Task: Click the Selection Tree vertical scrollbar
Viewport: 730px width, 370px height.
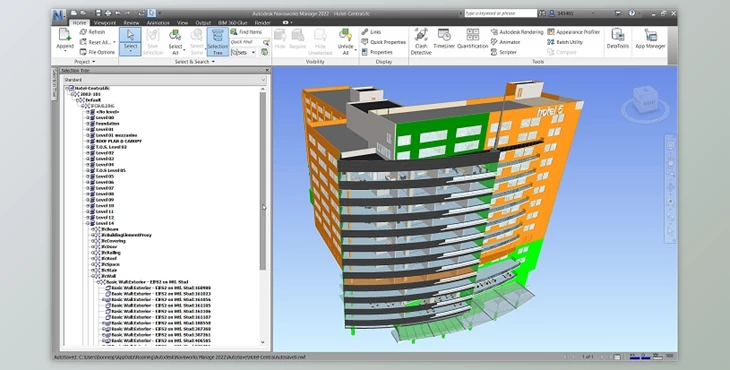Action: [263, 182]
